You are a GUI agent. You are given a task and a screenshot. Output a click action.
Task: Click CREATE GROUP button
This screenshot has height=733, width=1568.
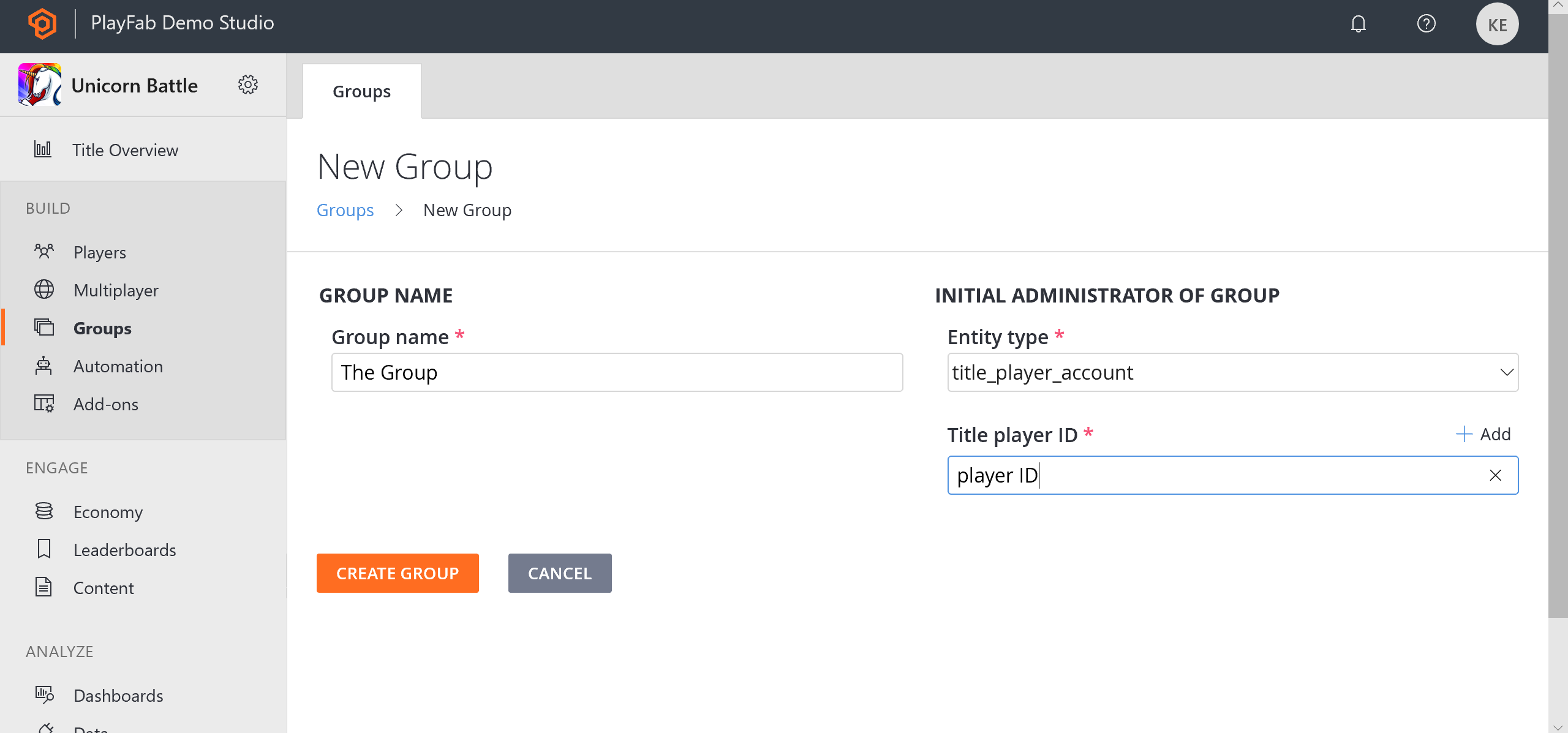point(397,573)
